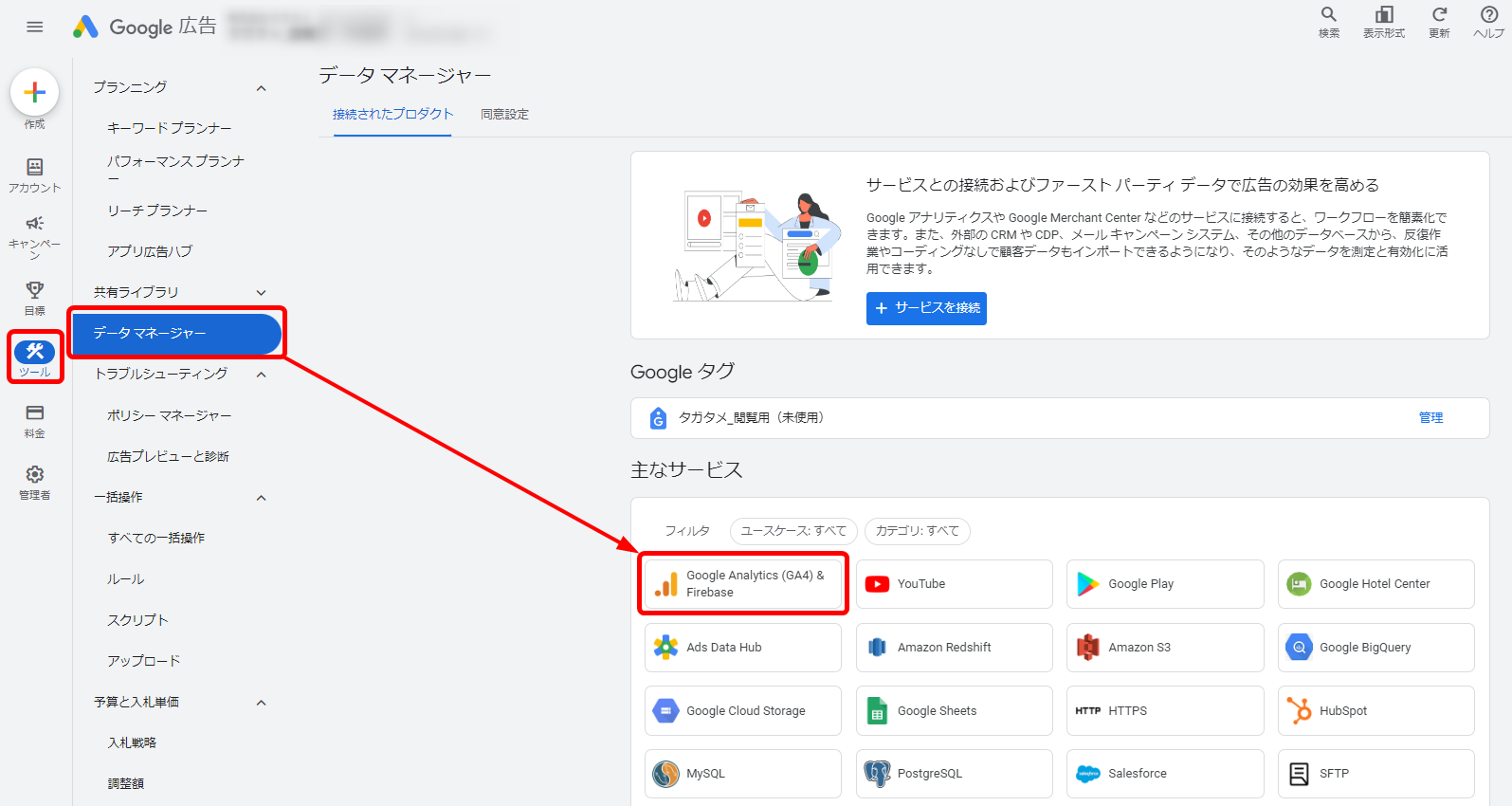
Task: Click the 作成 plus create button
Action: [x=35, y=92]
